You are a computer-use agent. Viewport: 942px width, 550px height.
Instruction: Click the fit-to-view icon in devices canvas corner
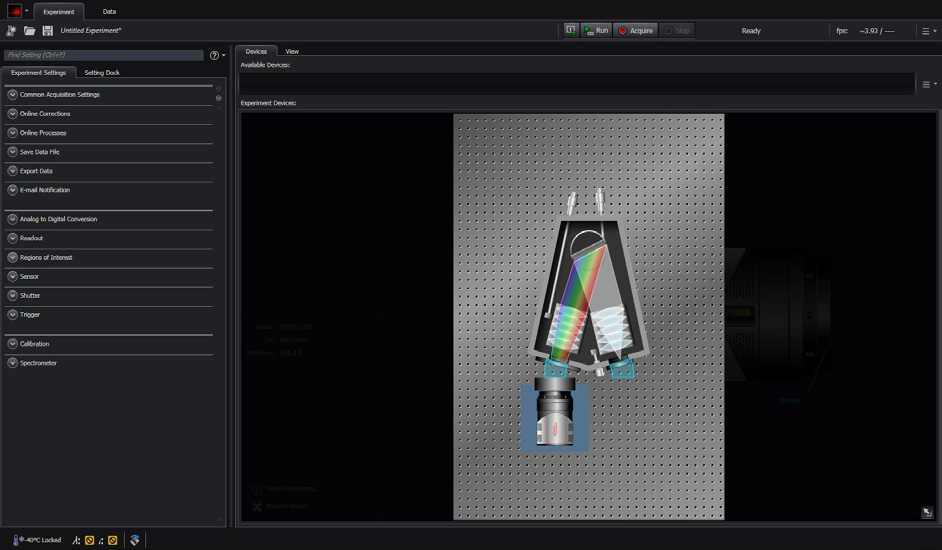pyautogui.click(x=927, y=512)
